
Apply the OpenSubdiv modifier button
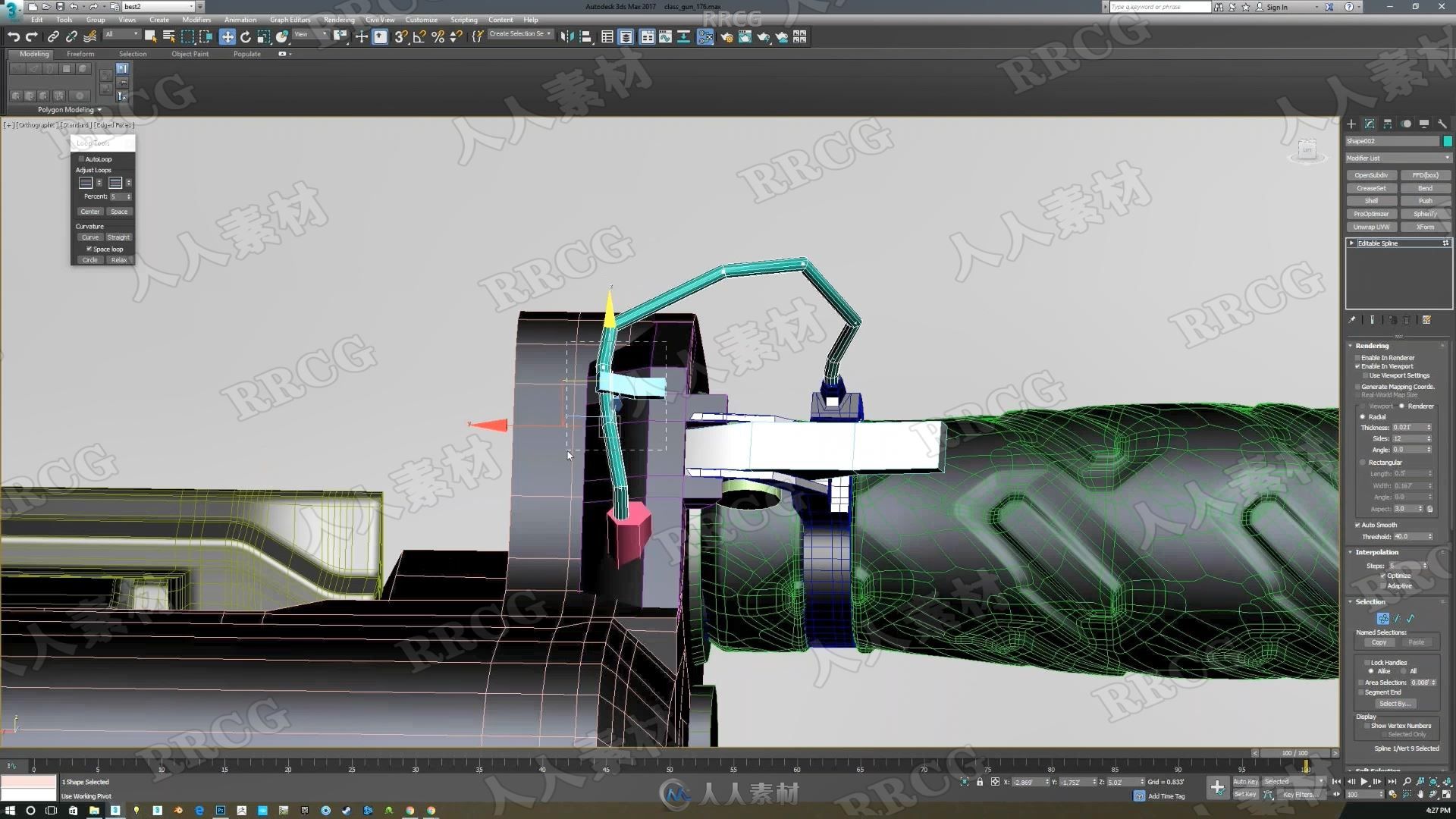click(1371, 175)
